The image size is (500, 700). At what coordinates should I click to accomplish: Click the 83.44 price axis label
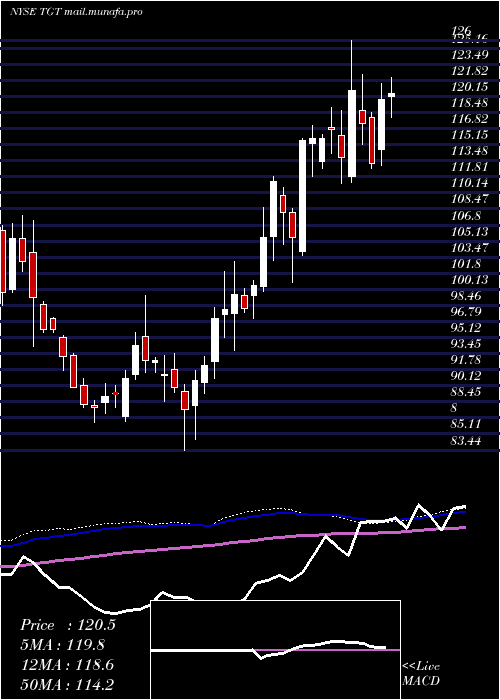(466, 441)
